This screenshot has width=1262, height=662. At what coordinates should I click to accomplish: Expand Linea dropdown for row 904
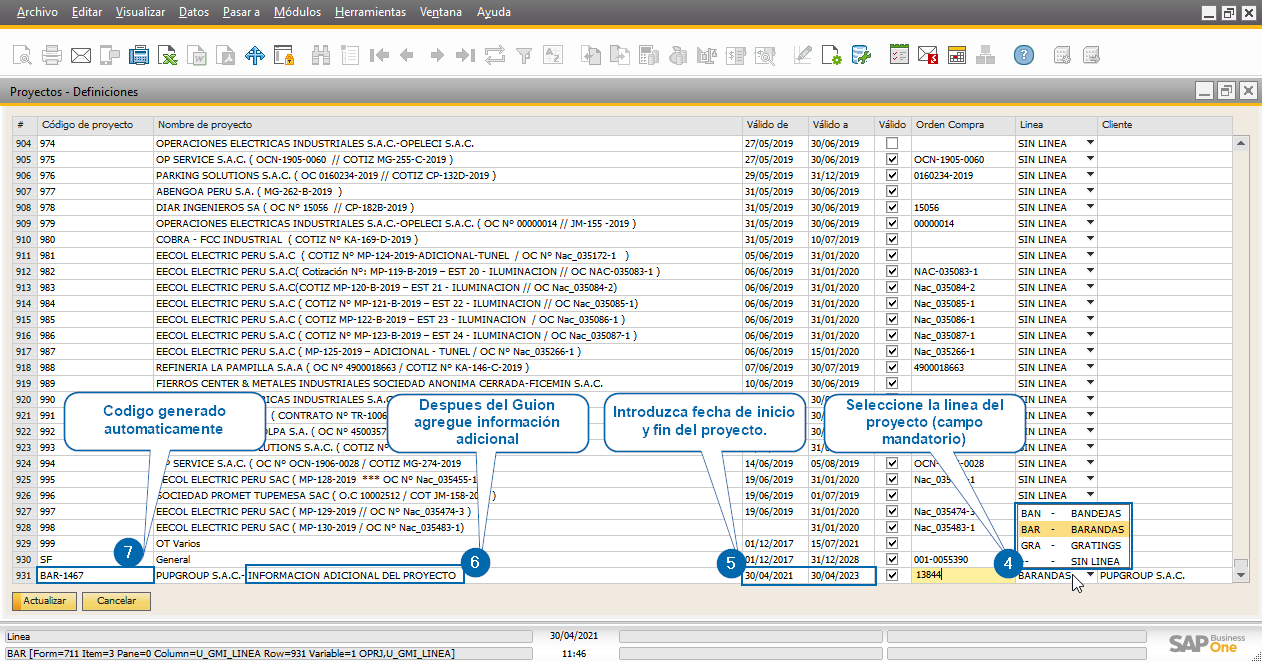pos(1090,143)
